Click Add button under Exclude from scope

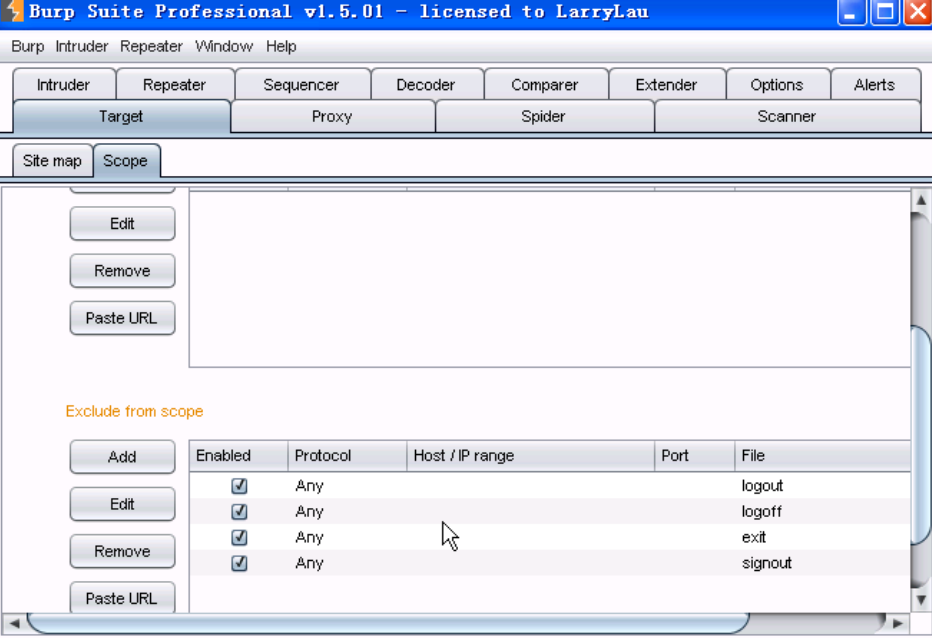click(122, 457)
